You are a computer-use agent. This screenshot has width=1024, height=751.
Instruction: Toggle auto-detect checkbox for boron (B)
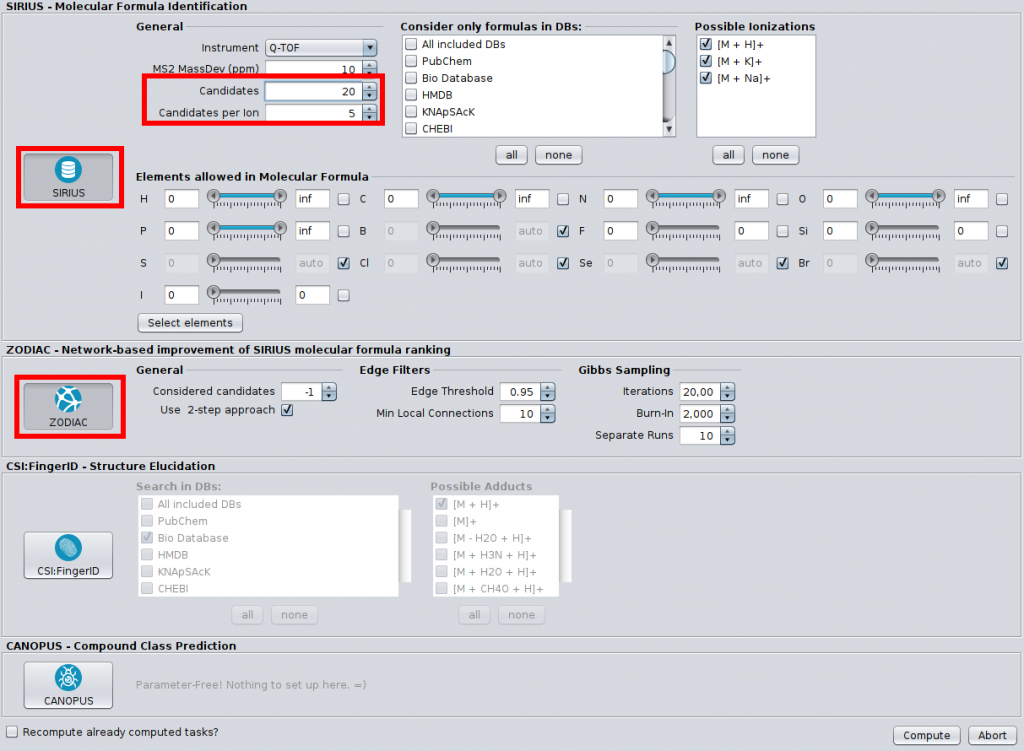click(563, 231)
